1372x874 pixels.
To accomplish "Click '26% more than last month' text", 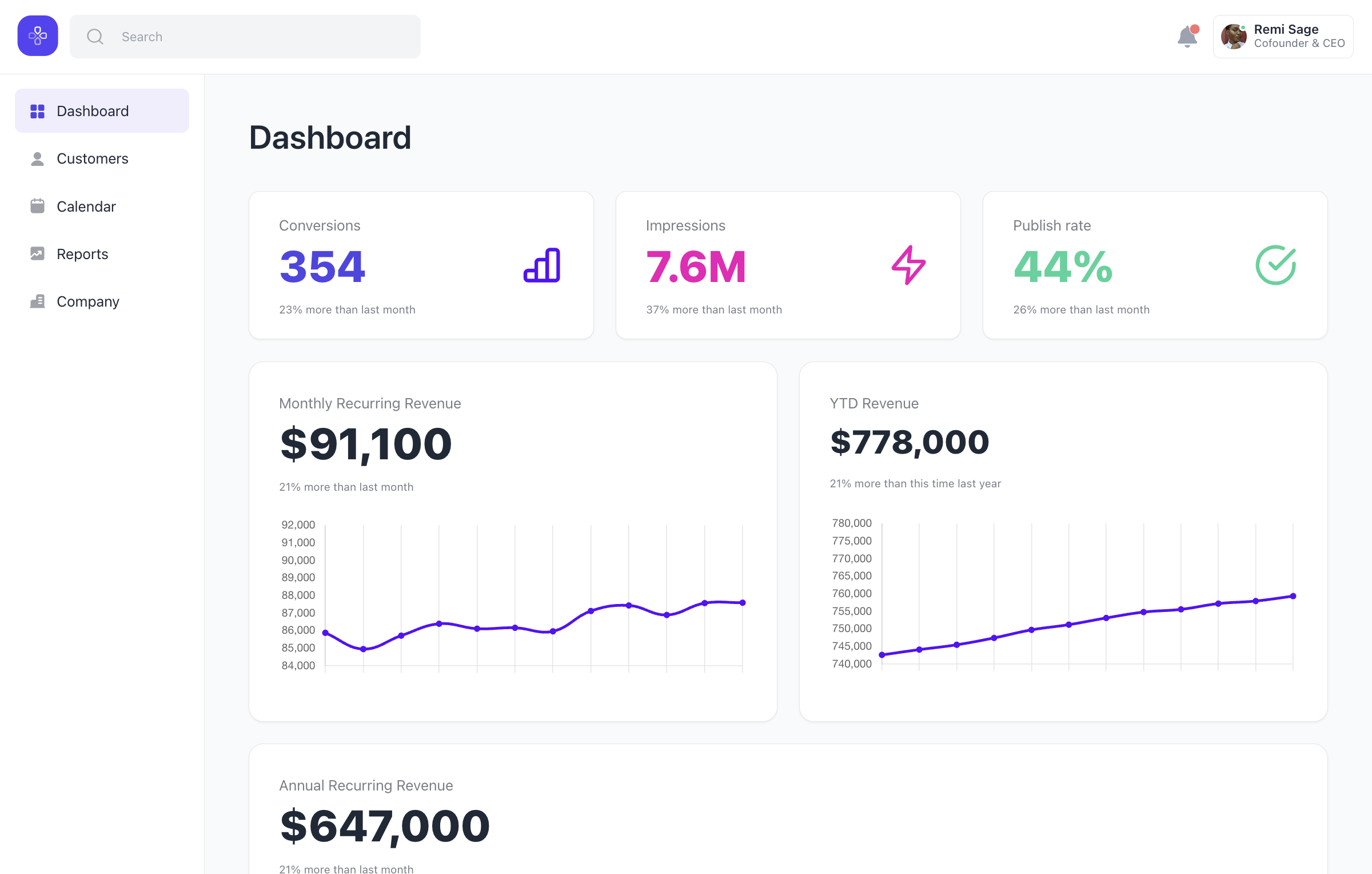I will pyautogui.click(x=1081, y=309).
